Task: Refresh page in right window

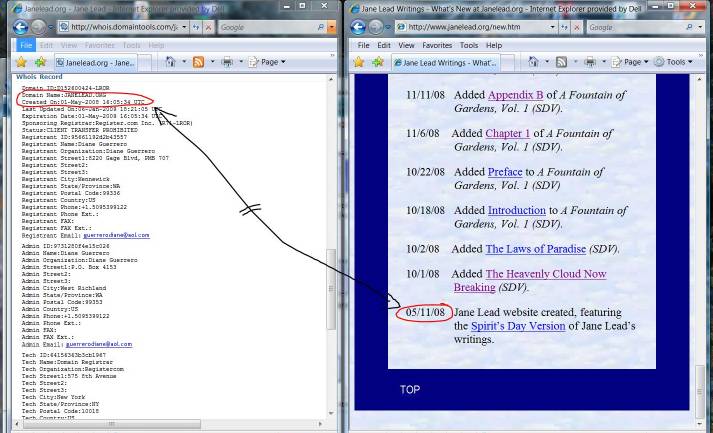Action: point(564,27)
